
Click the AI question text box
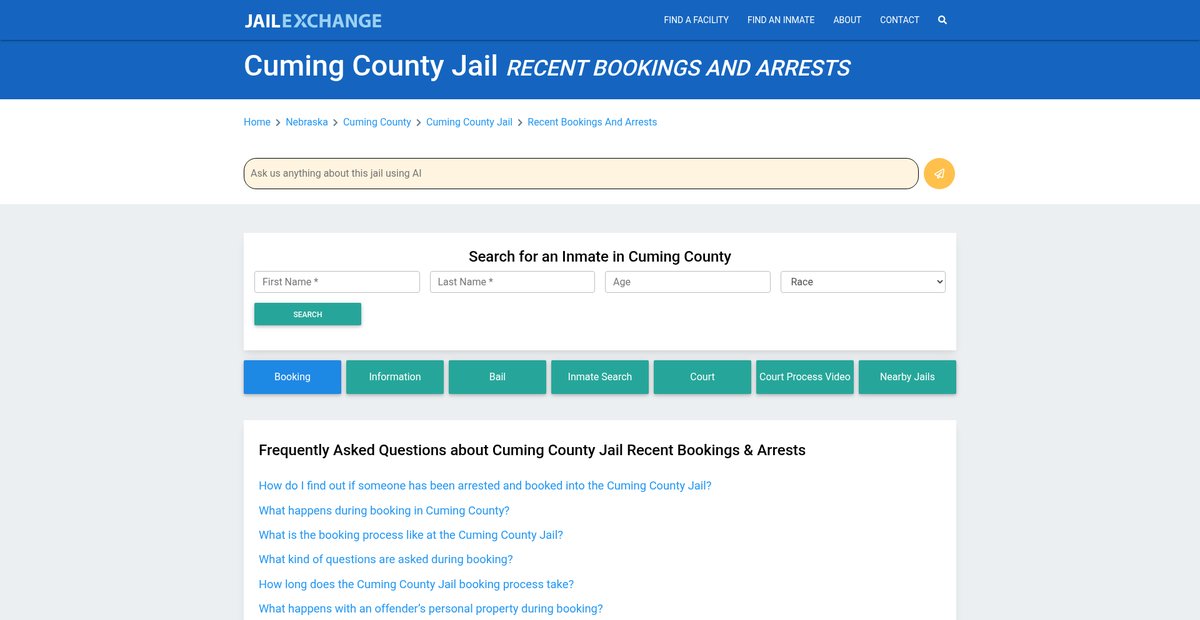click(580, 173)
